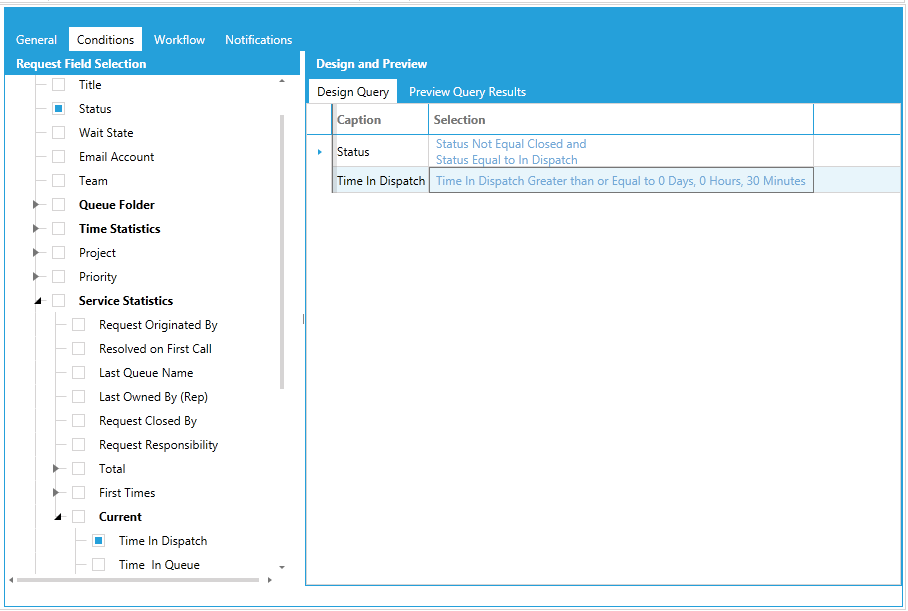The image size is (908, 611).
Task: Click the Caption column header
Action: click(381, 120)
